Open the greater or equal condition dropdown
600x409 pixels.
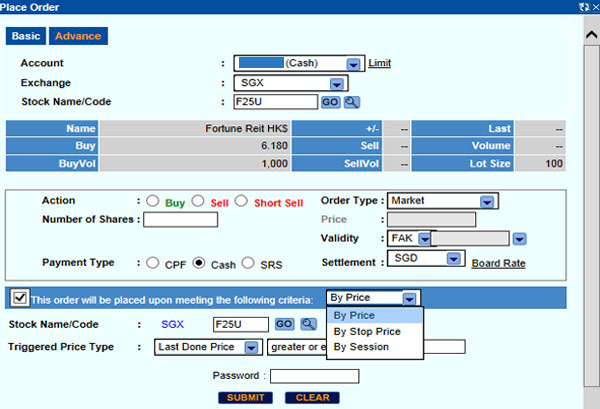[x=297, y=347]
